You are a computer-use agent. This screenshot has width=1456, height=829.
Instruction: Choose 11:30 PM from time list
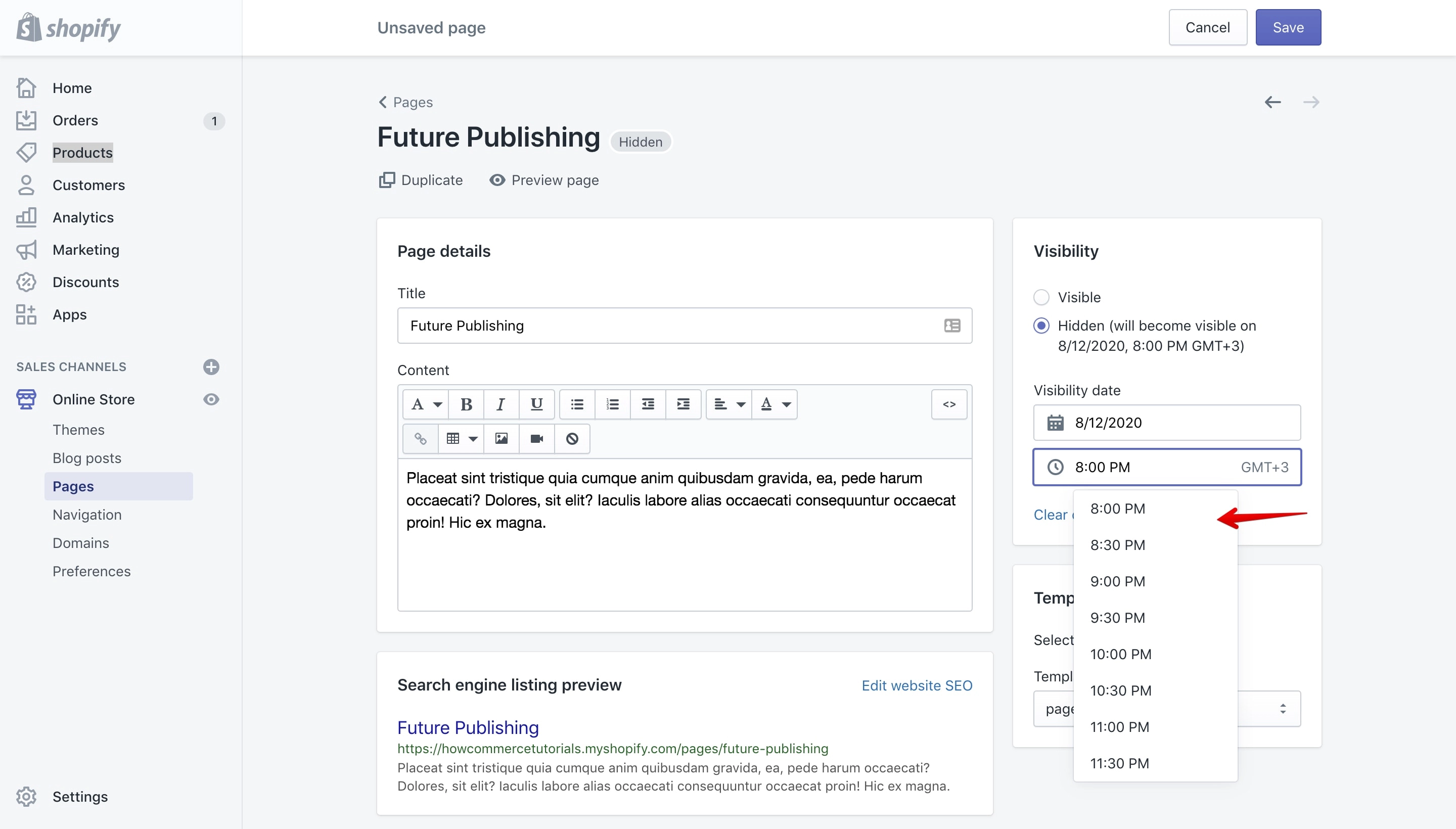click(x=1155, y=763)
